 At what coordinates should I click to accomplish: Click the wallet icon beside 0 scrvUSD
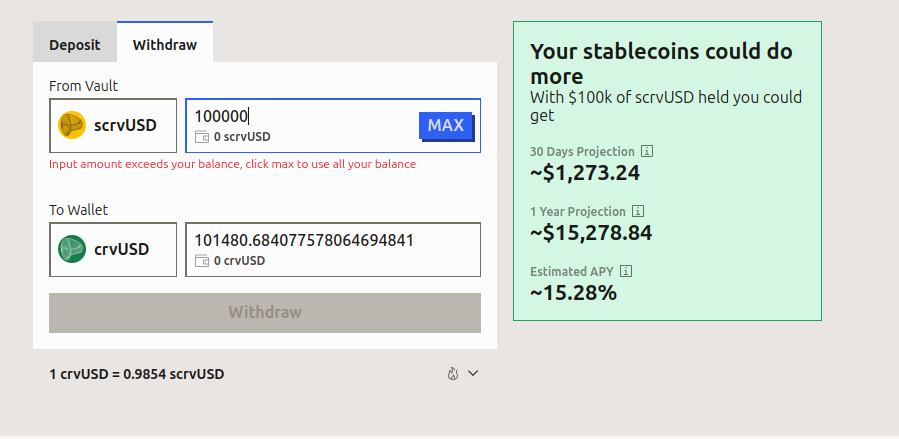(x=202, y=137)
